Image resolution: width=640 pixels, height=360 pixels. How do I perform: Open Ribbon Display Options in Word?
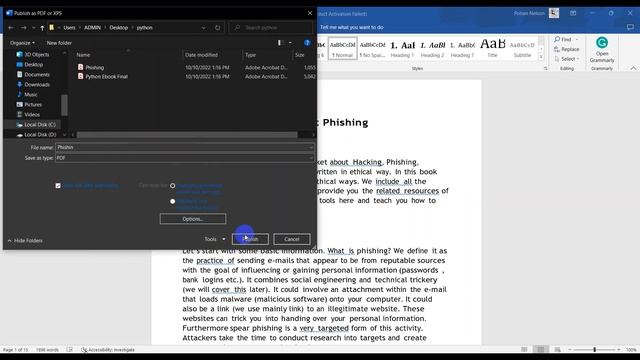[573, 13]
